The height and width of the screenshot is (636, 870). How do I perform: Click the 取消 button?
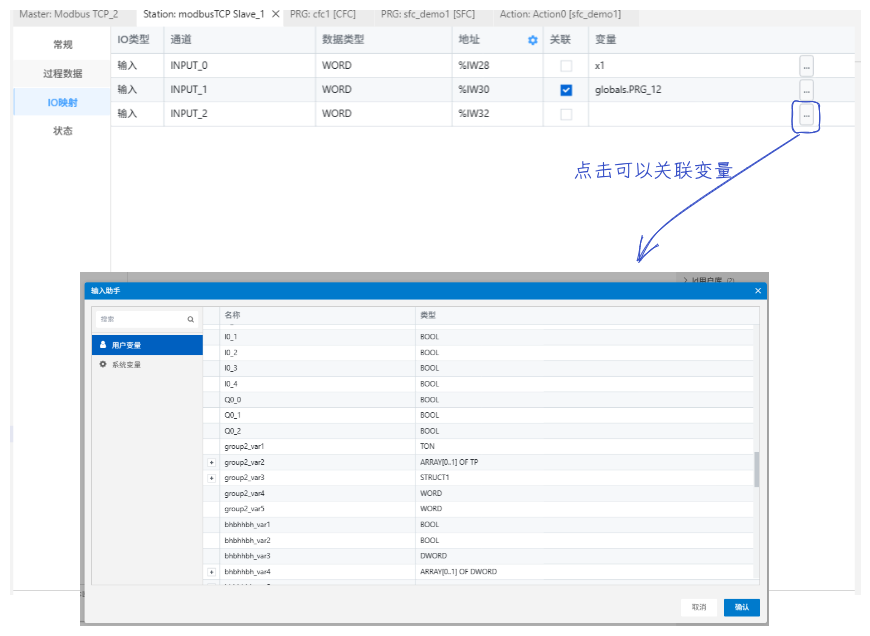point(699,607)
